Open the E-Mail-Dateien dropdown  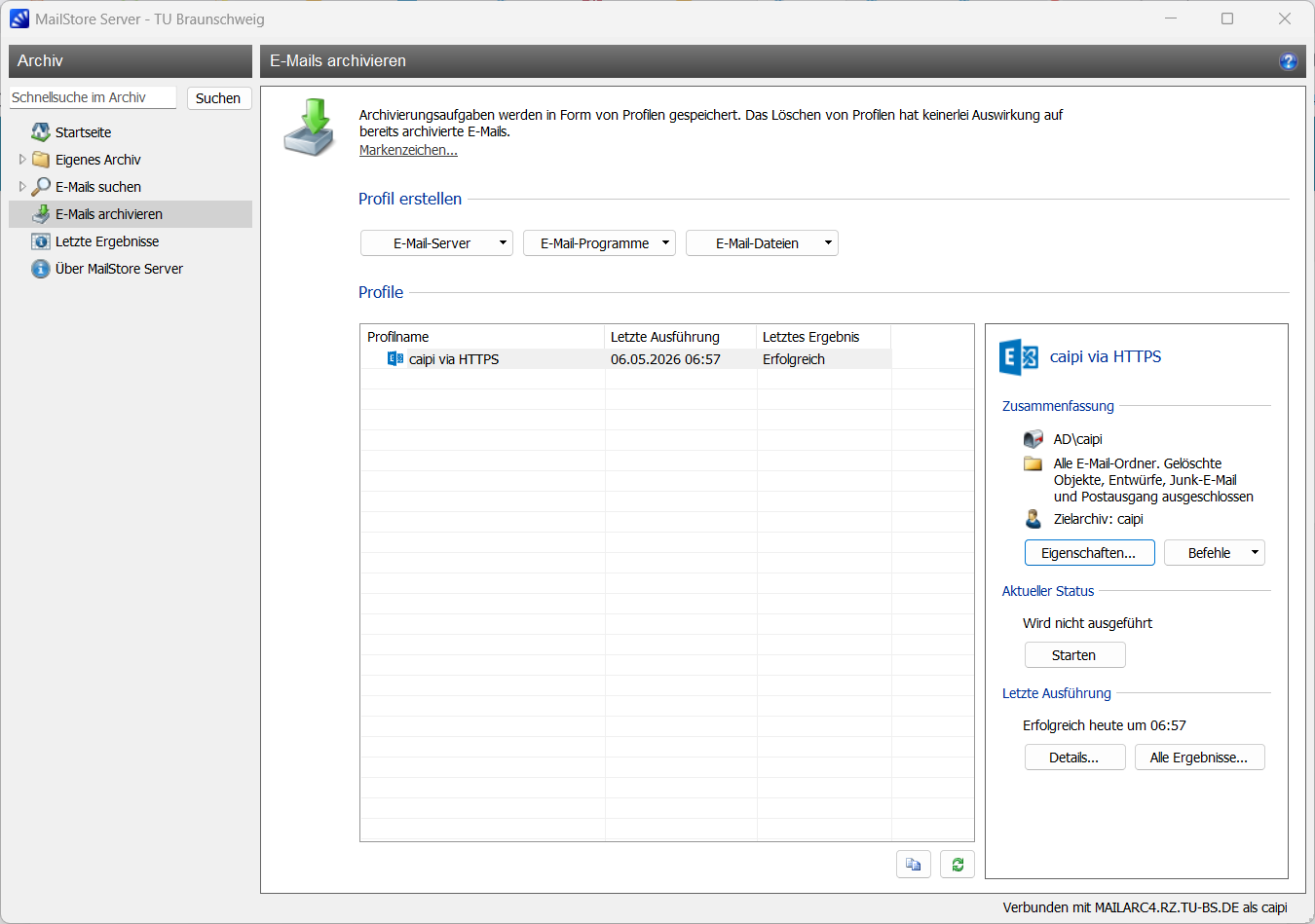762,243
